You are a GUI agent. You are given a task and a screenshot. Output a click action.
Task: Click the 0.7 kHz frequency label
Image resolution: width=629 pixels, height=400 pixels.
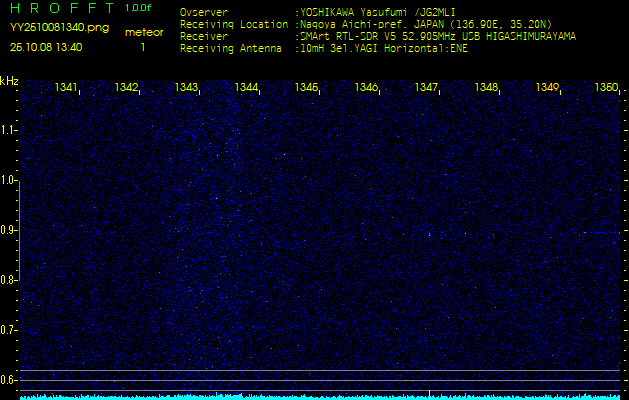click(x=9, y=329)
